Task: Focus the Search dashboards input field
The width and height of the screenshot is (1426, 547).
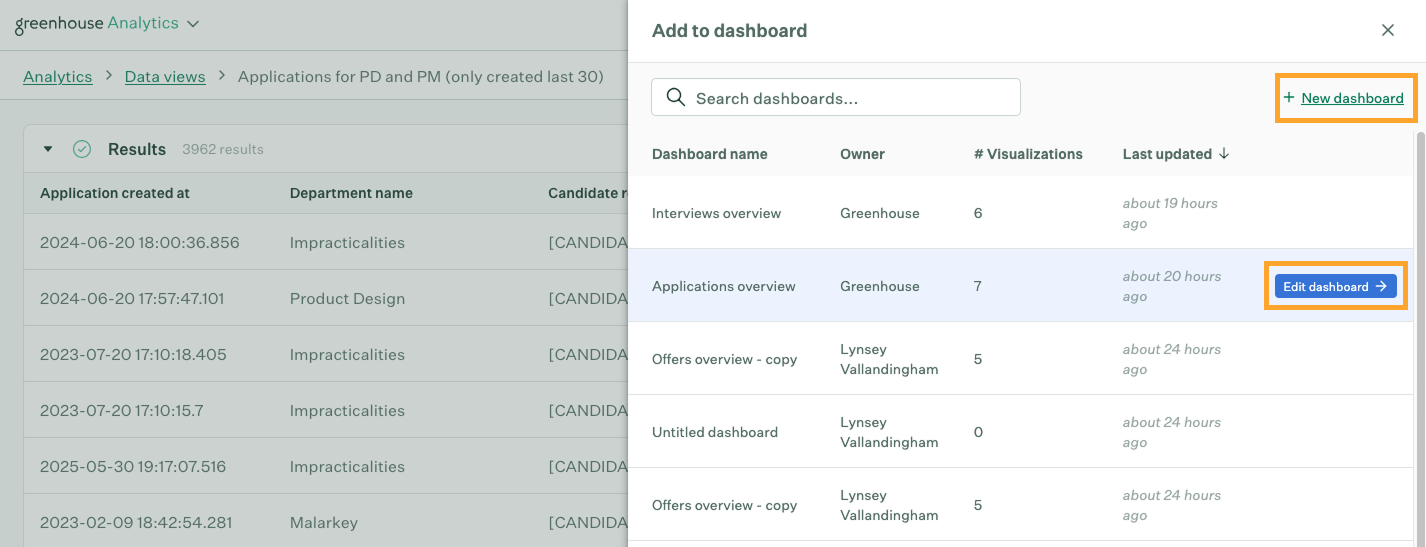Action: [836, 98]
